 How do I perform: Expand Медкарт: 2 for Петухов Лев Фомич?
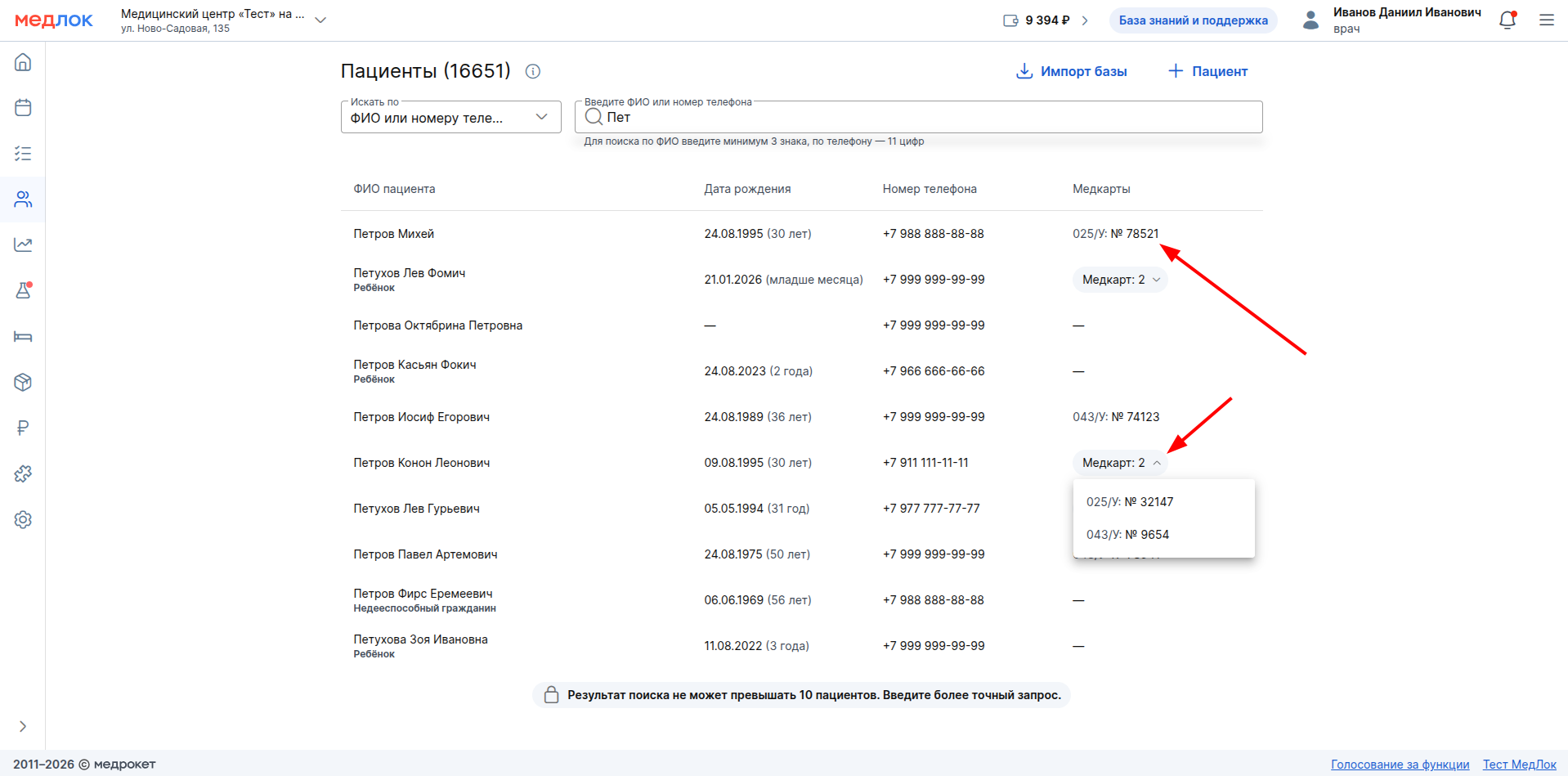(x=1120, y=280)
